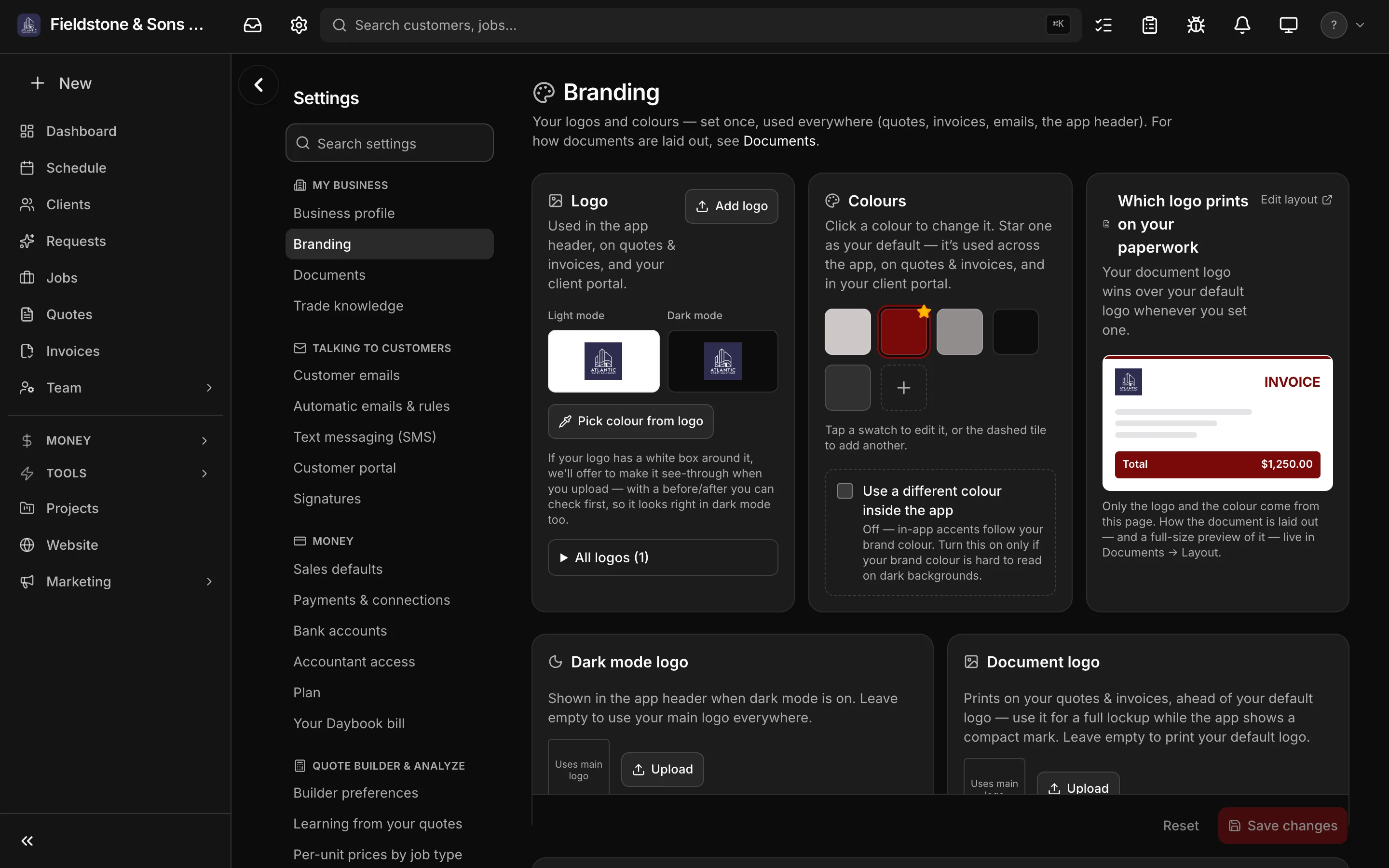Click the Add logo button
This screenshot has height=868, width=1389.
pyautogui.click(x=731, y=206)
